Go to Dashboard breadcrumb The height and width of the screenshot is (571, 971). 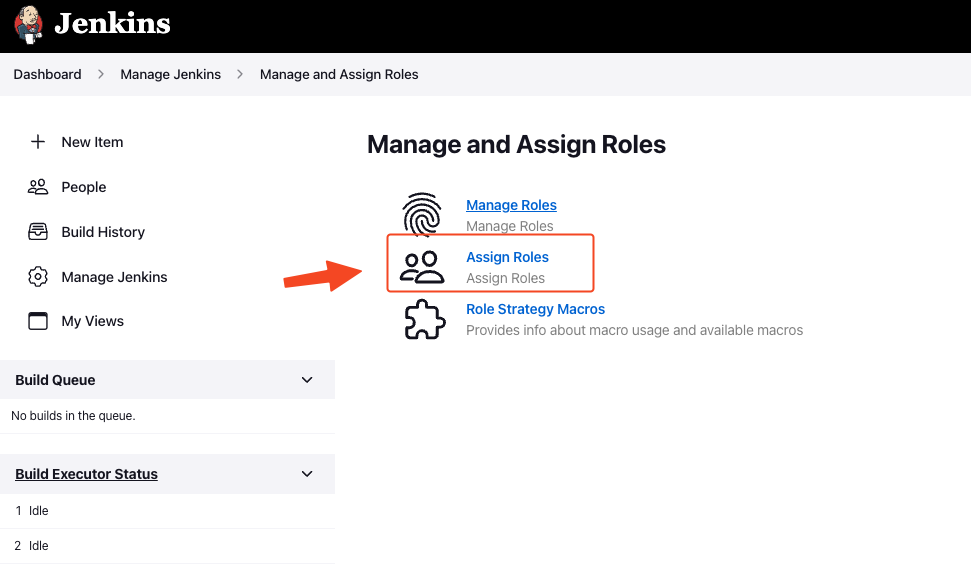click(47, 74)
